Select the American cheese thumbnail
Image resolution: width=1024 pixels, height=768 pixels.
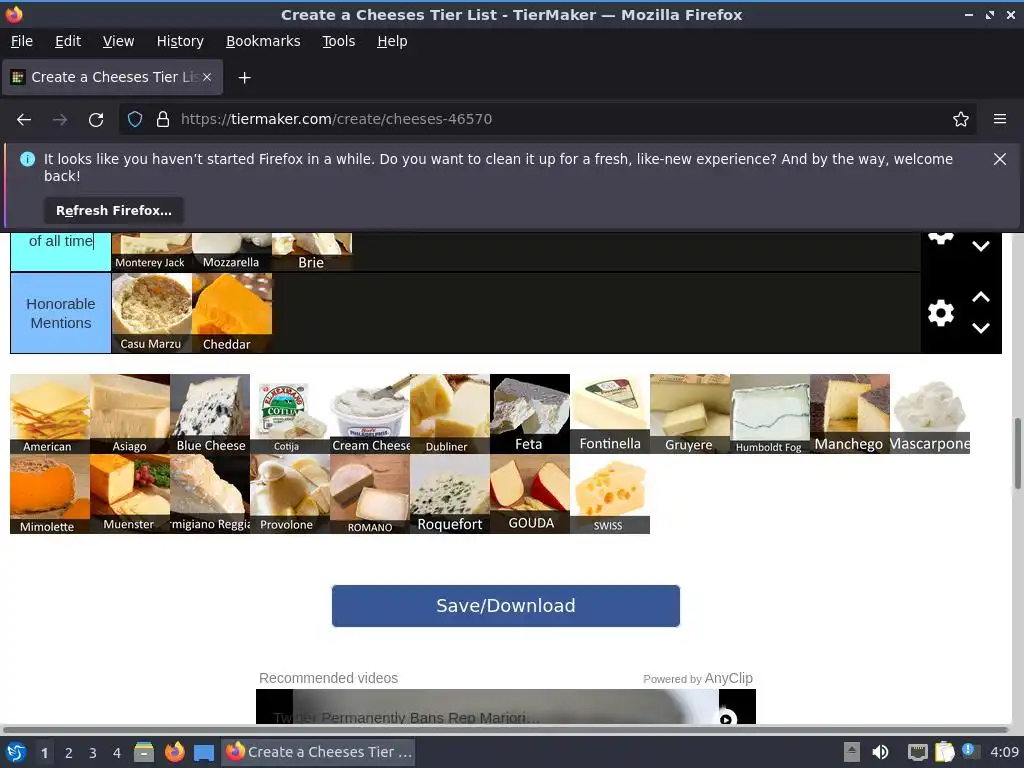pos(50,414)
